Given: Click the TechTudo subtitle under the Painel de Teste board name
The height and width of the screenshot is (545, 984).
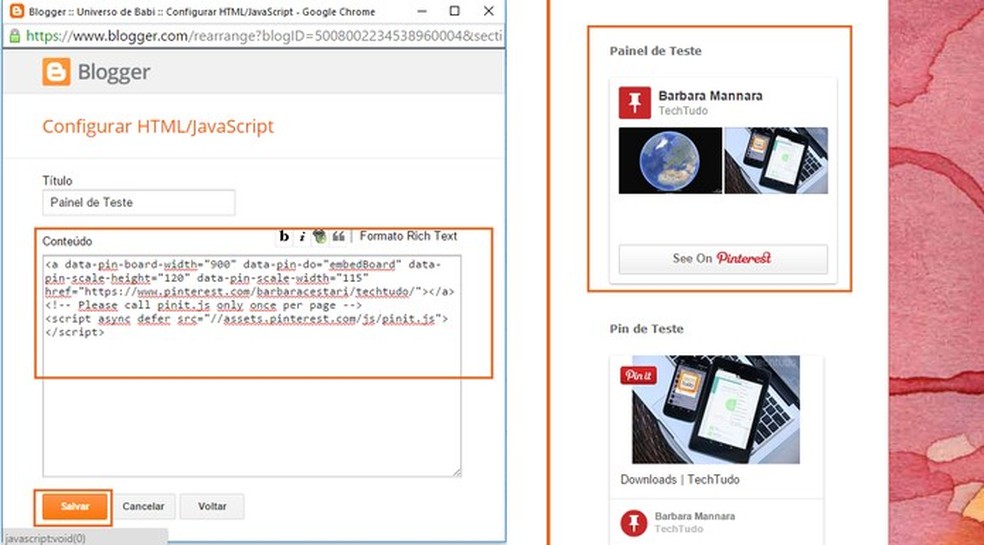Looking at the screenshot, I should 683,111.
